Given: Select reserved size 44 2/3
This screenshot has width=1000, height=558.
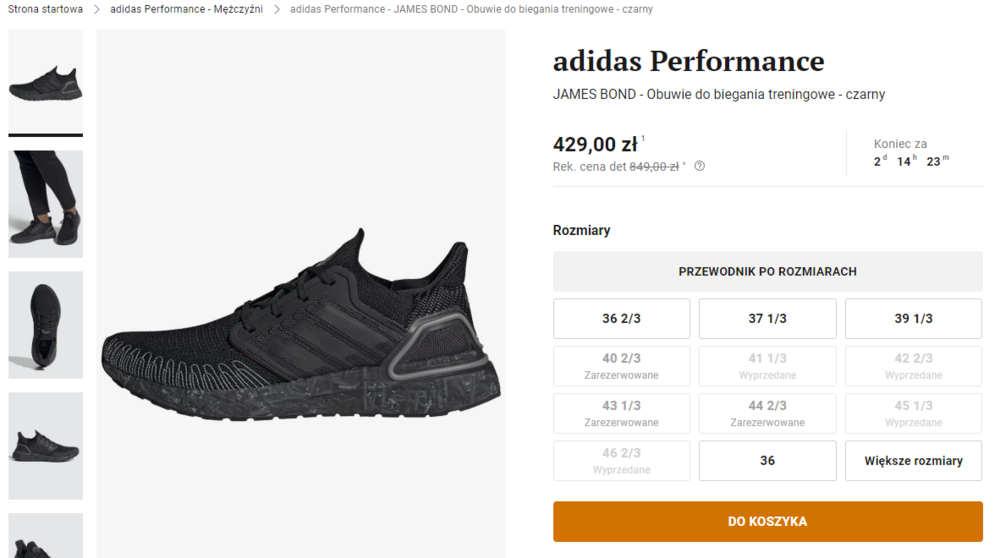Looking at the screenshot, I should (x=767, y=413).
